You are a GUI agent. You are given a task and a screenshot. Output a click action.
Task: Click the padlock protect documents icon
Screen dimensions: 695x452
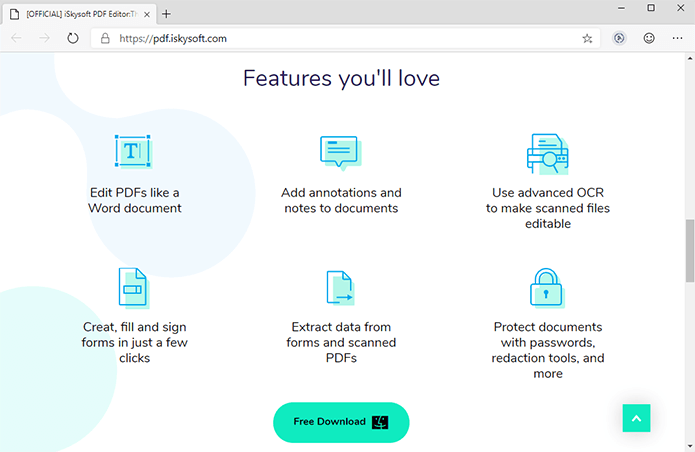pyautogui.click(x=547, y=288)
